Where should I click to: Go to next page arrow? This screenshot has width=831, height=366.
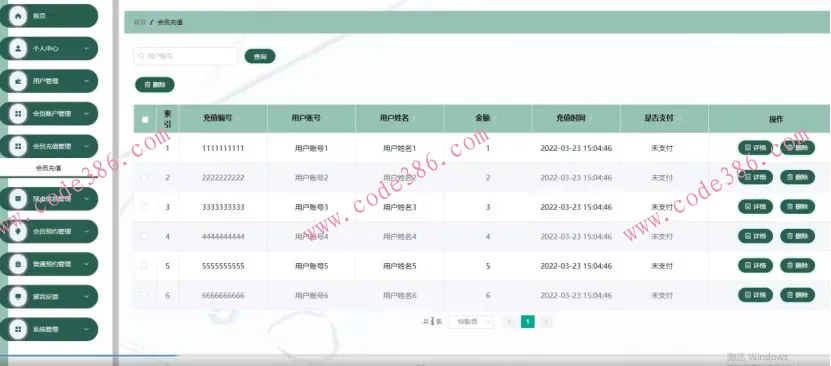(x=546, y=322)
